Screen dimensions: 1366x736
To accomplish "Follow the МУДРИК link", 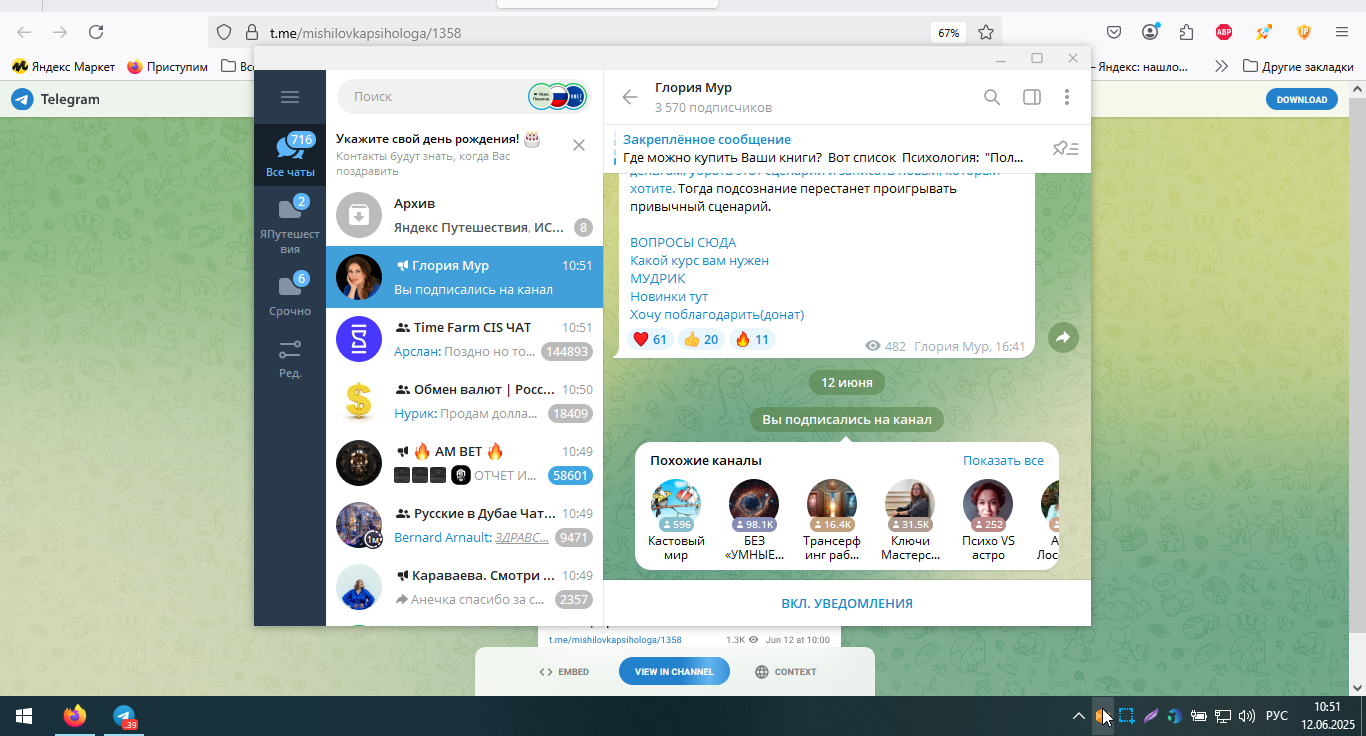I will pos(658,278).
